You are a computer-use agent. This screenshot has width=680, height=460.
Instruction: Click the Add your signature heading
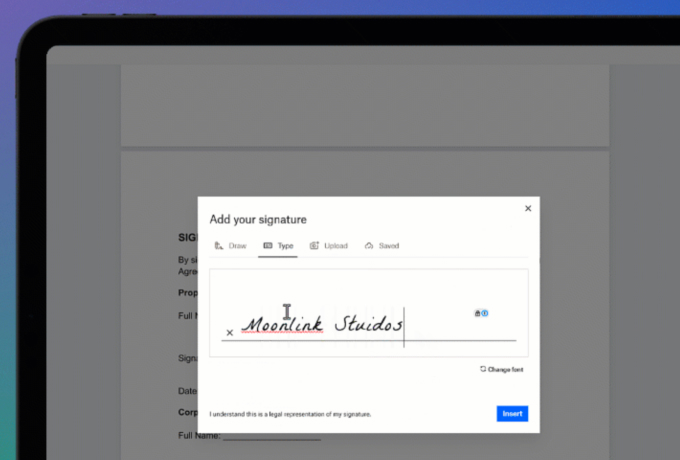[258, 219]
